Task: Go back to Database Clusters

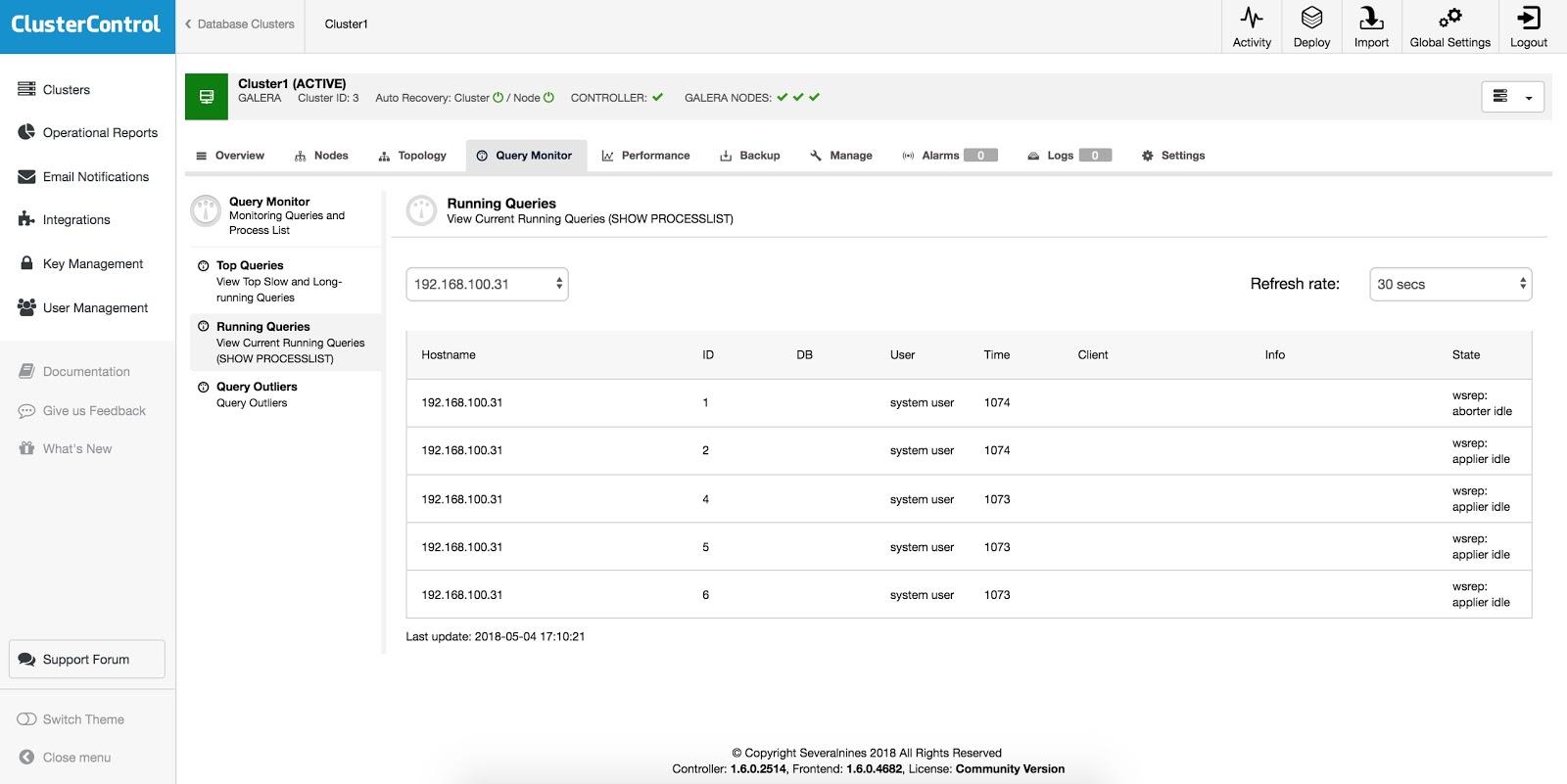Action: pyautogui.click(x=240, y=24)
